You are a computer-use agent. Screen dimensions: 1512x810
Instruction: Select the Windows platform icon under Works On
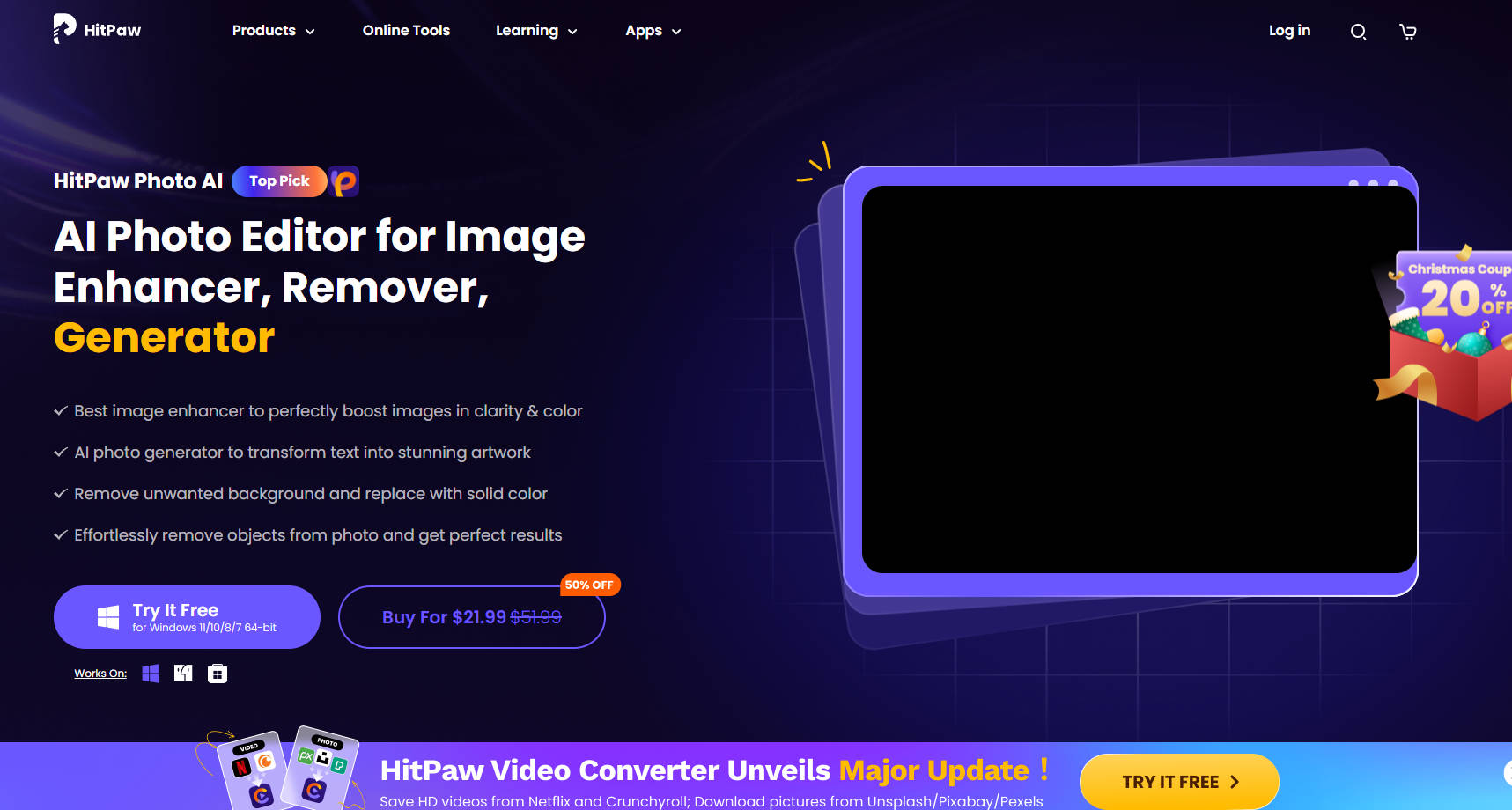click(x=151, y=674)
